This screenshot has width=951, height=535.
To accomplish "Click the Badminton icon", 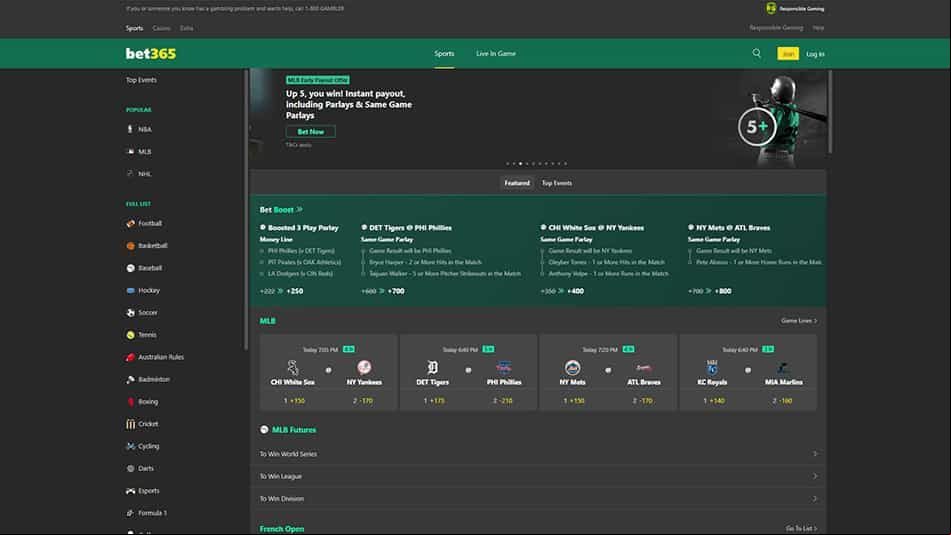I will [130, 380].
